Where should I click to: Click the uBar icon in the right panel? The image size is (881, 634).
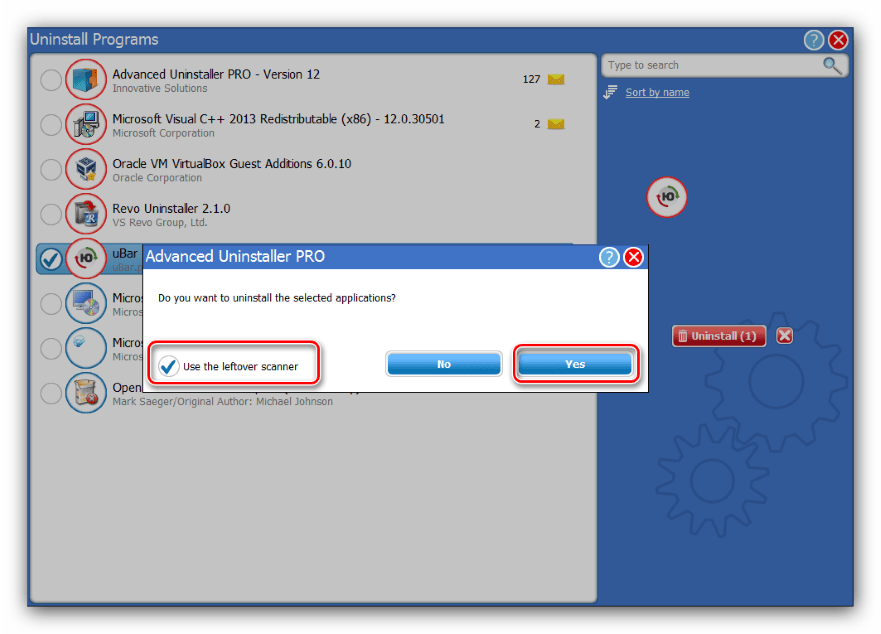point(667,197)
